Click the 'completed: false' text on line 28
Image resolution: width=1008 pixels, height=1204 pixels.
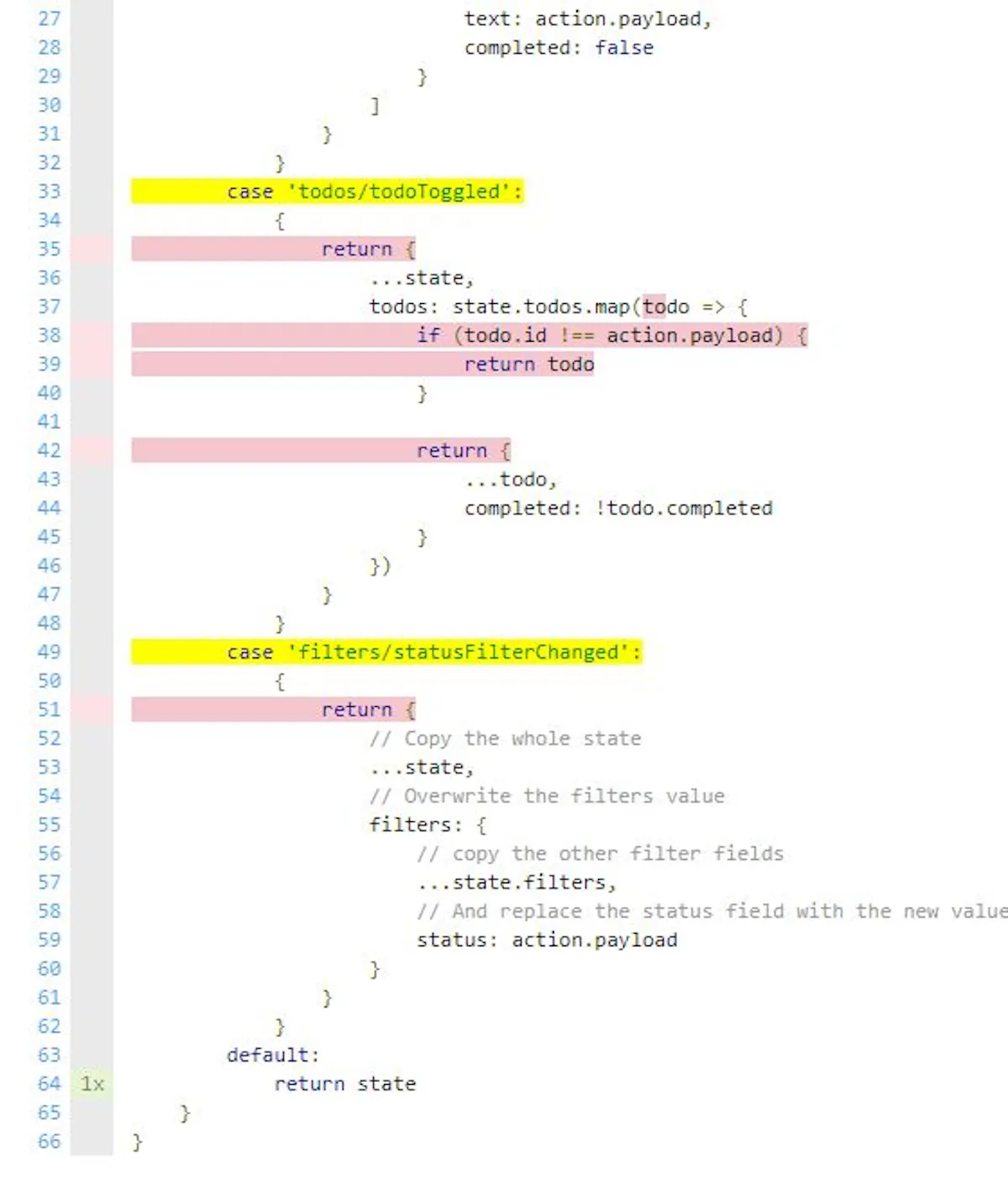pos(559,48)
